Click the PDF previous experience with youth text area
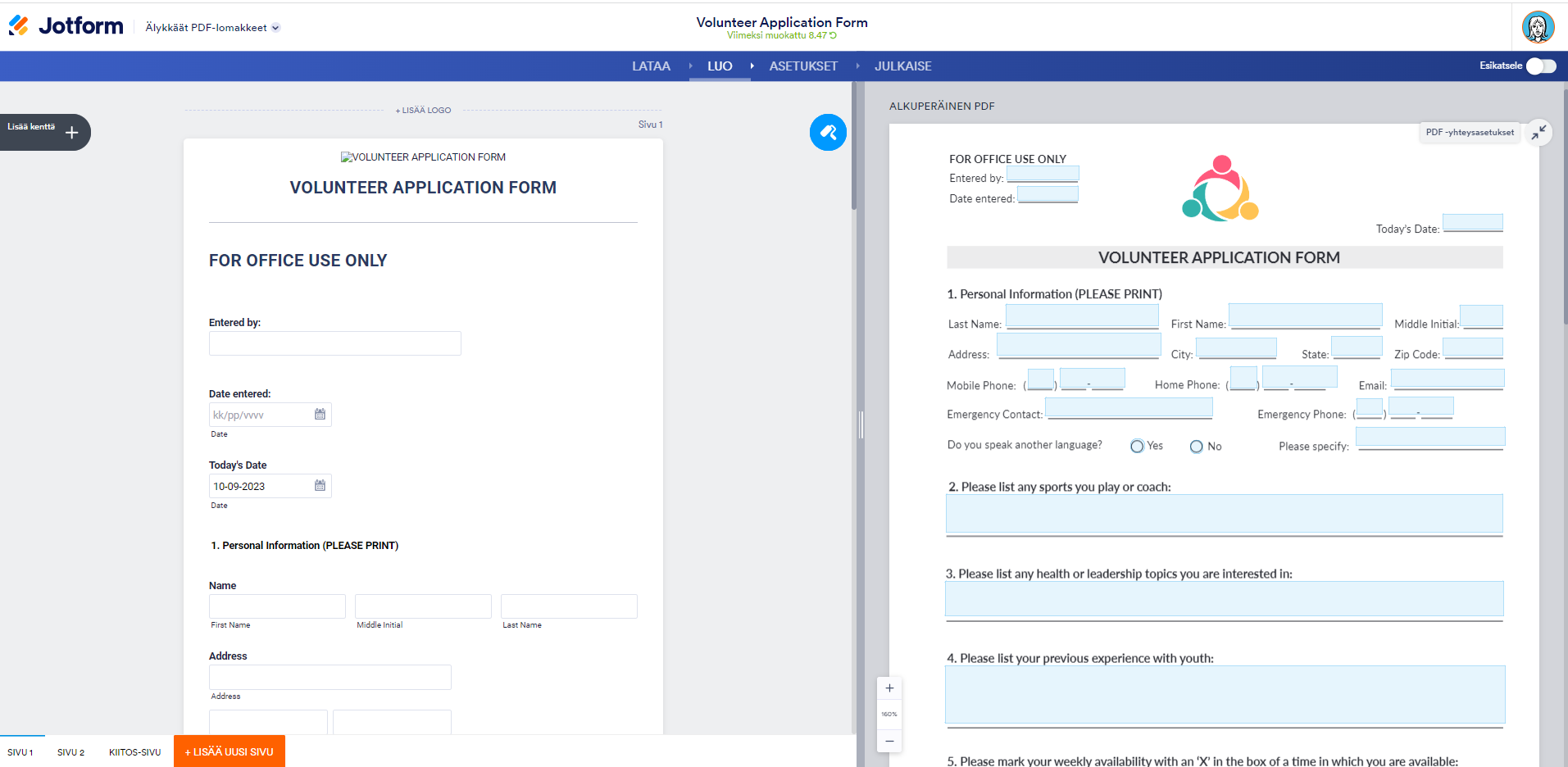 coord(1225,694)
